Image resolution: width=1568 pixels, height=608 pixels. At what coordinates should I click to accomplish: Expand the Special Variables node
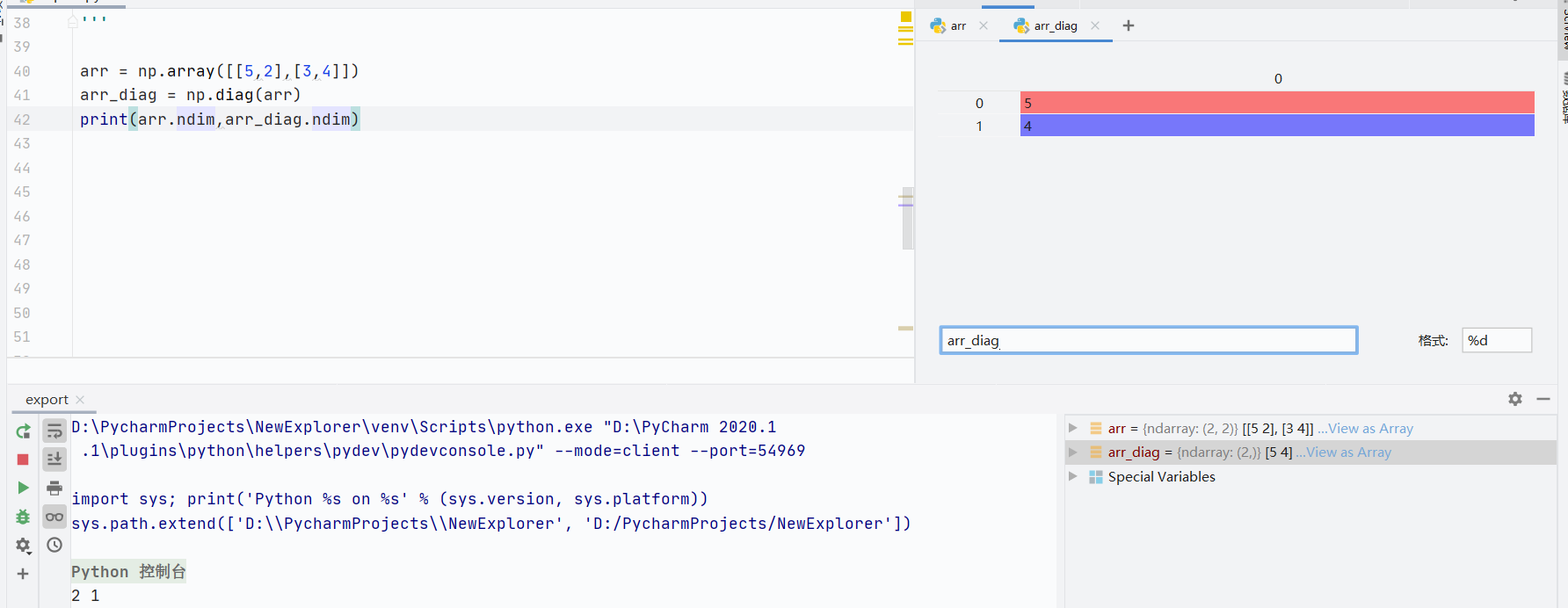1072,476
